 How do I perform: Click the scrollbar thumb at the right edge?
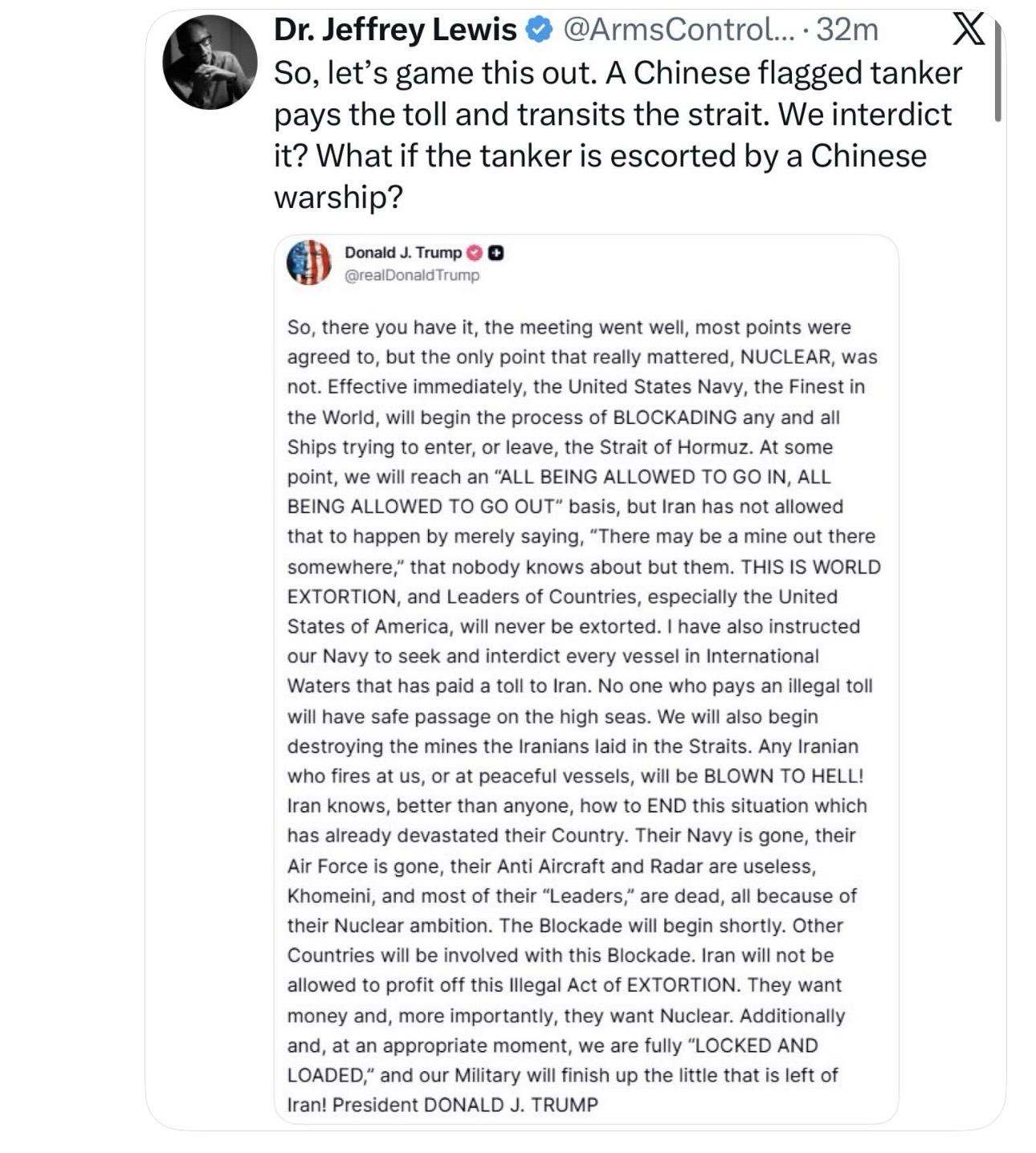pyautogui.click(x=997, y=72)
